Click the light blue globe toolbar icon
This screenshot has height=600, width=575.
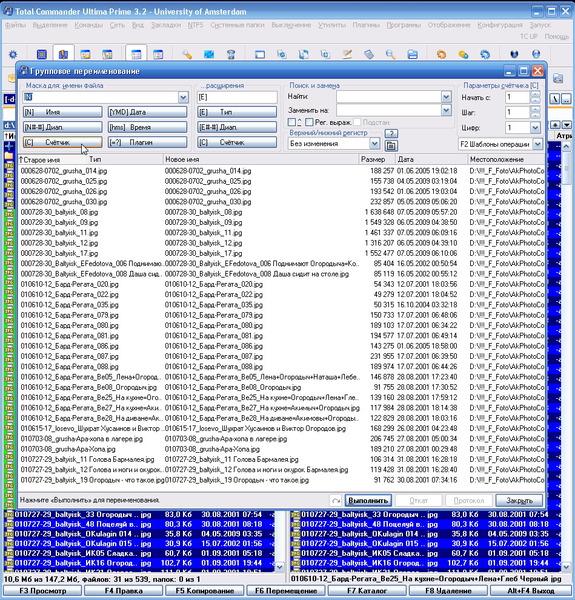[x=536, y=54]
